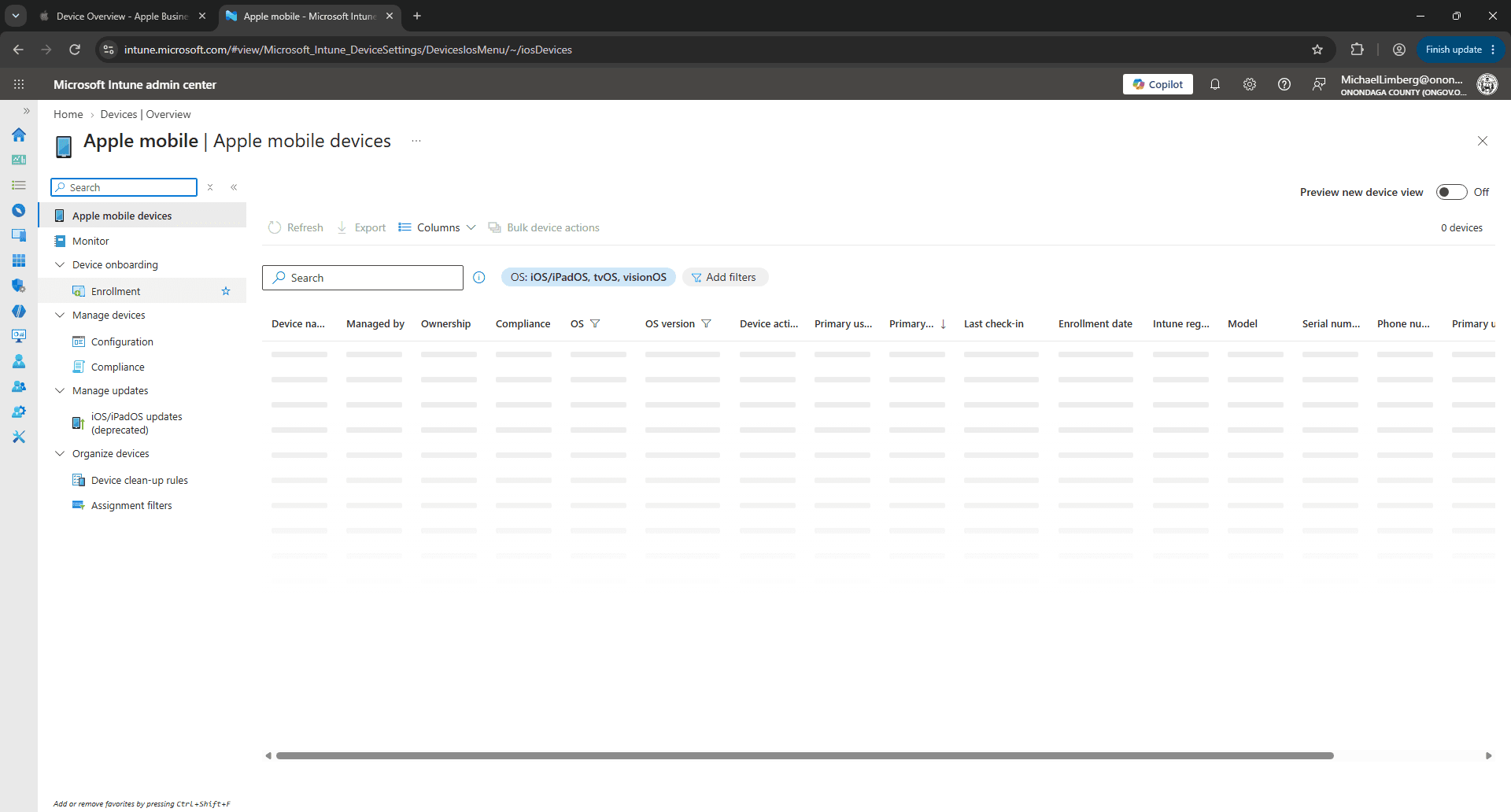The image size is (1511, 812).
Task: Click the OS column filter icon
Action: pyautogui.click(x=595, y=323)
